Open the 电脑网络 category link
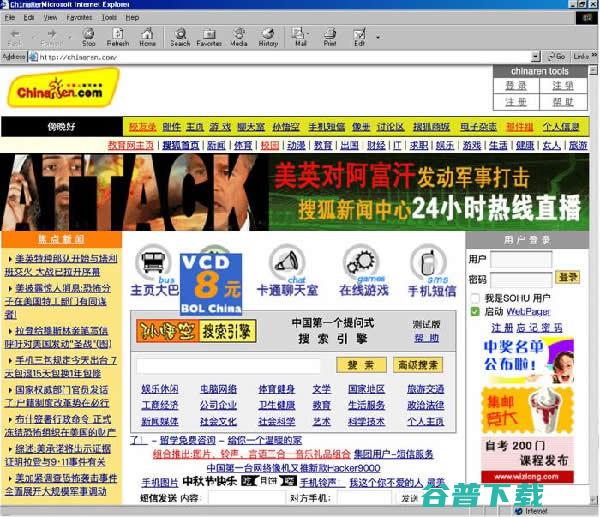This screenshot has height=517, width=600. [218, 389]
